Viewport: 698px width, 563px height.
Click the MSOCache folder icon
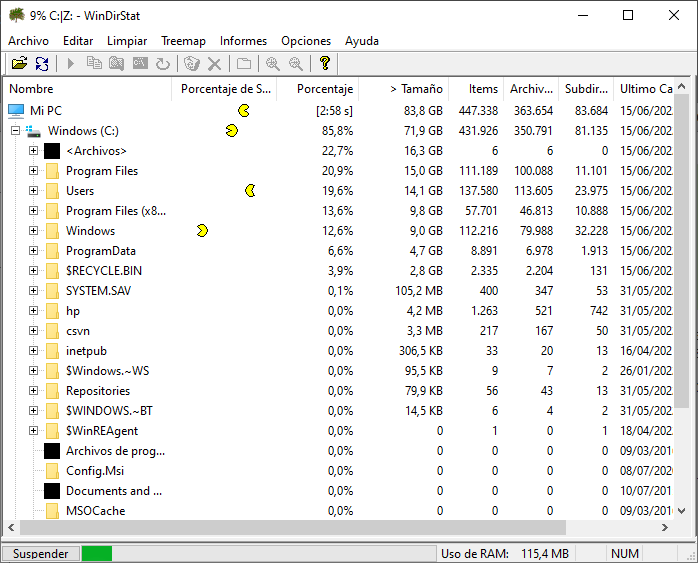point(52,510)
